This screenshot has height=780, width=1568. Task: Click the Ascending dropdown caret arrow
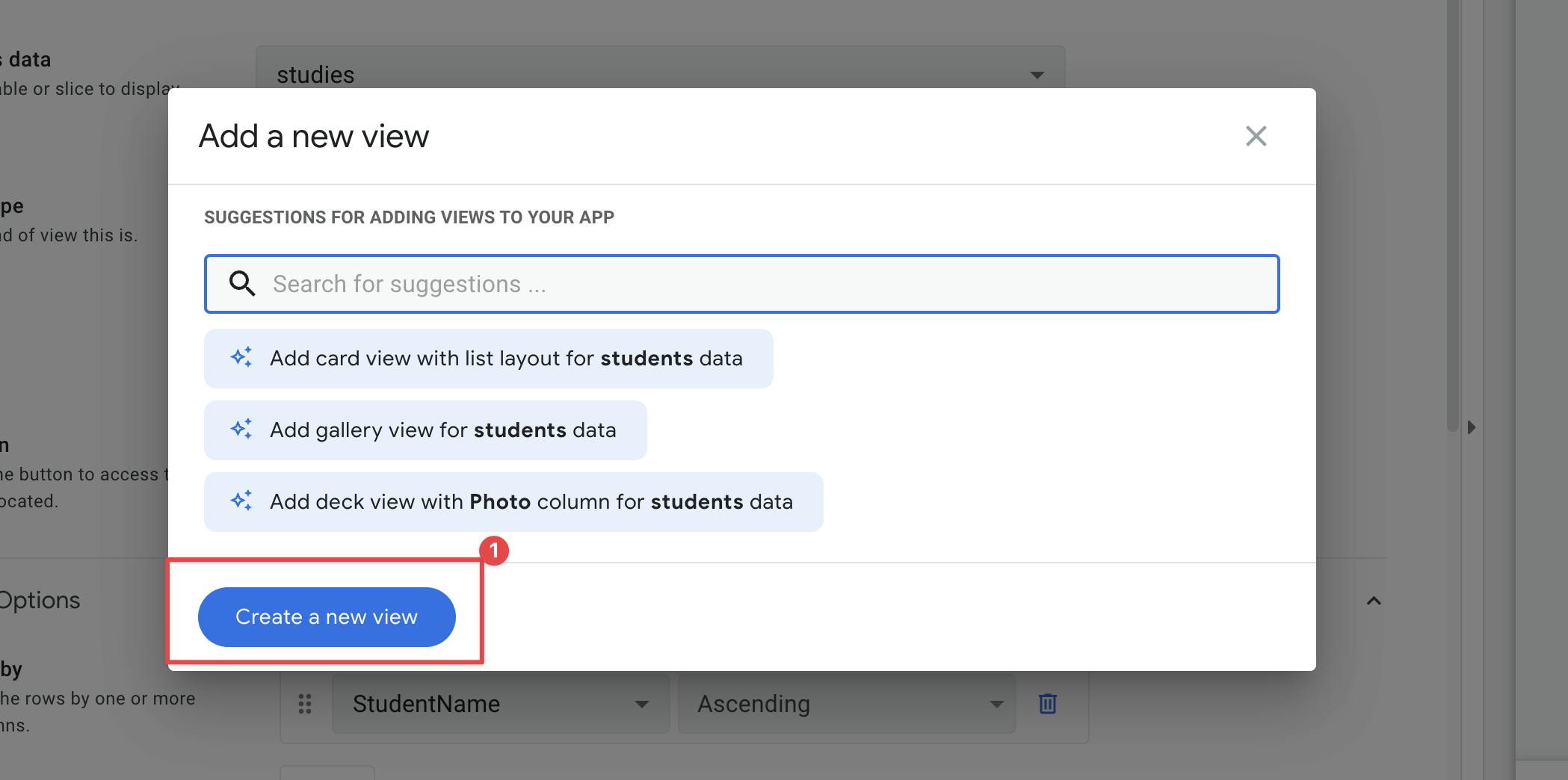996,704
